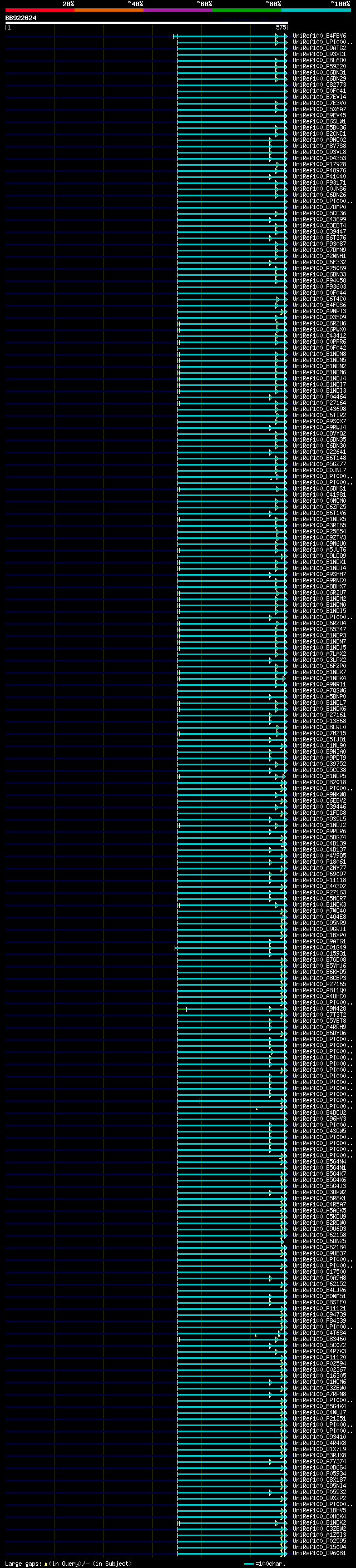Open the UniRef100_Q40302 entry

point(319,886)
